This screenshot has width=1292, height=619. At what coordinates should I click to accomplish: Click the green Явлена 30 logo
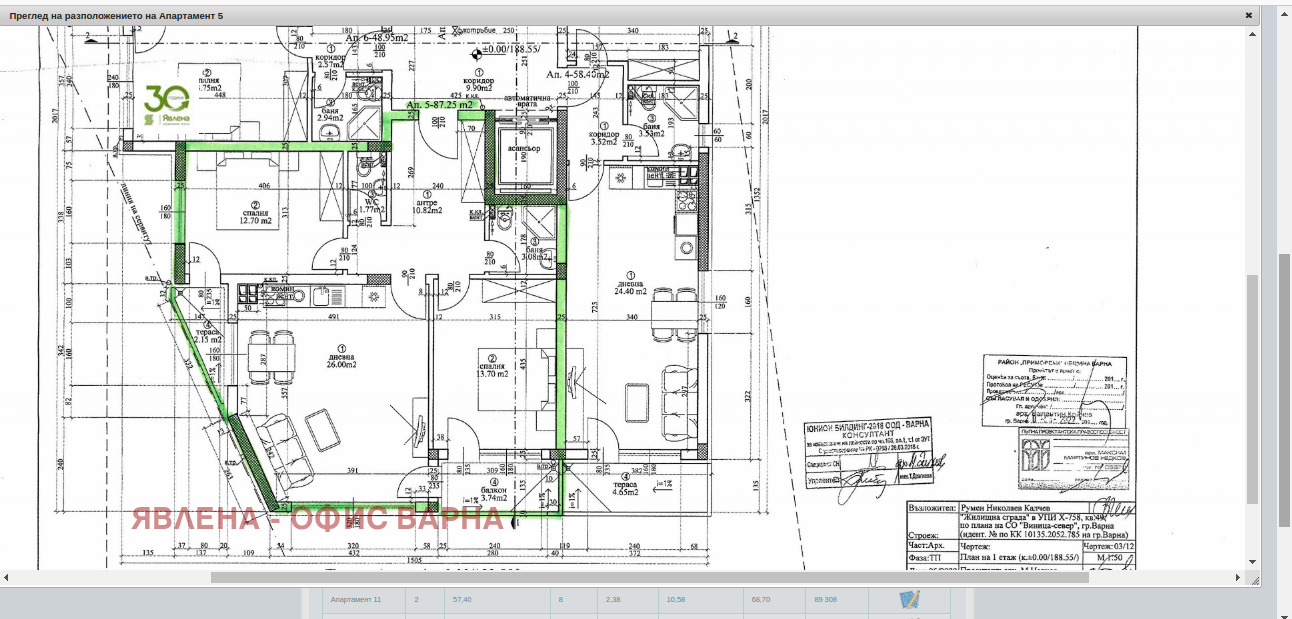pyautogui.click(x=166, y=105)
